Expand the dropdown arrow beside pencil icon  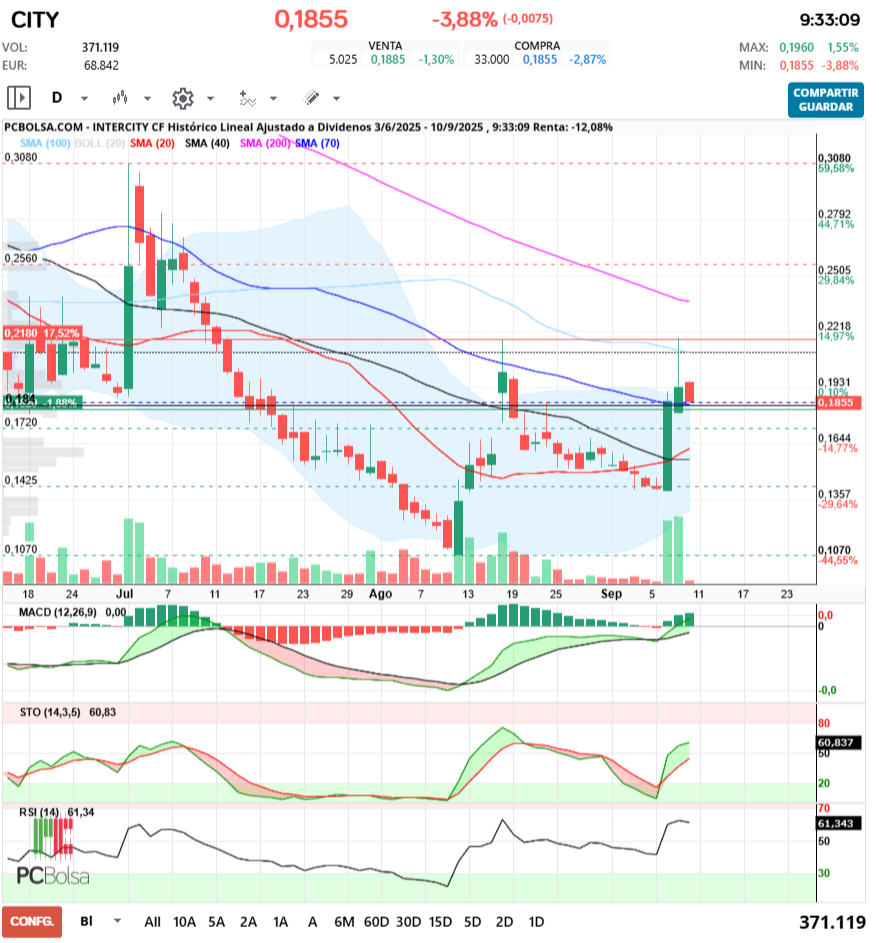[337, 98]
